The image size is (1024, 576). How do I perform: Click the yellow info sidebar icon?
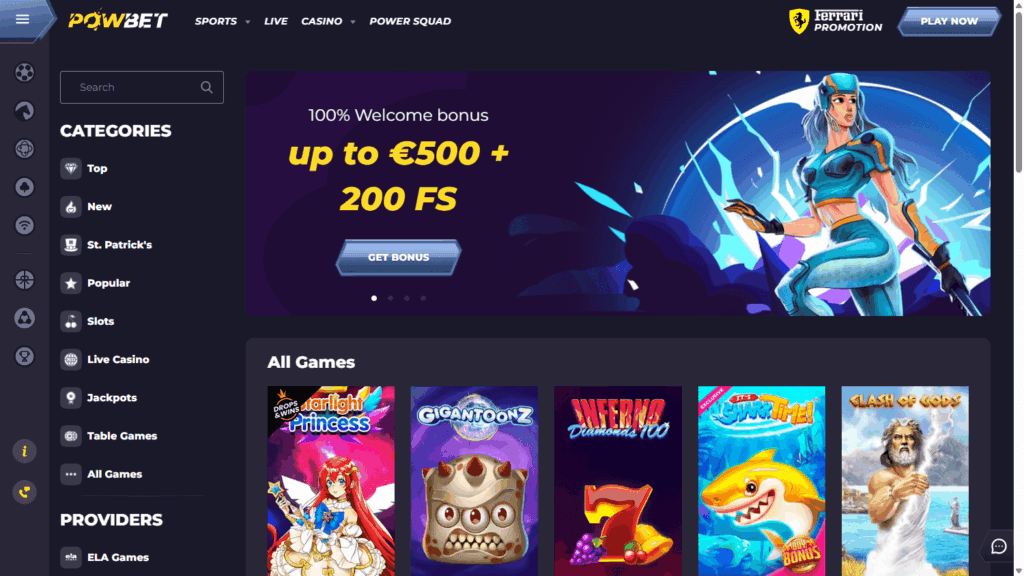24,451
